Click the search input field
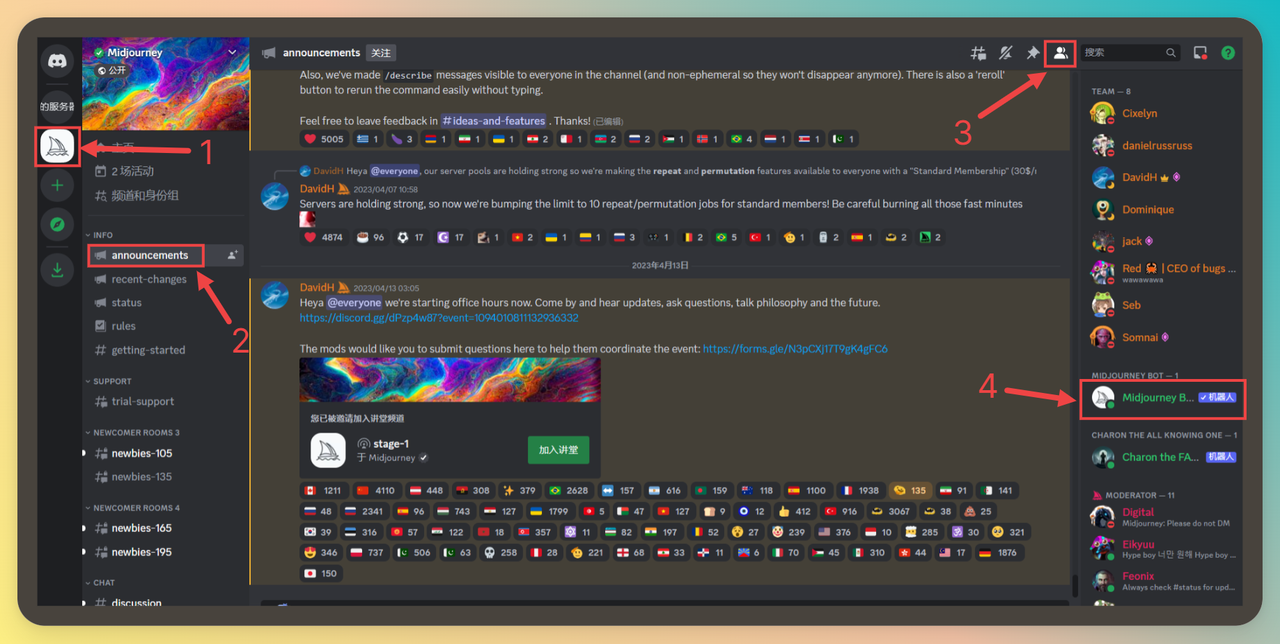Screen dimensions: 1280x644 [x=1122, y=53]
